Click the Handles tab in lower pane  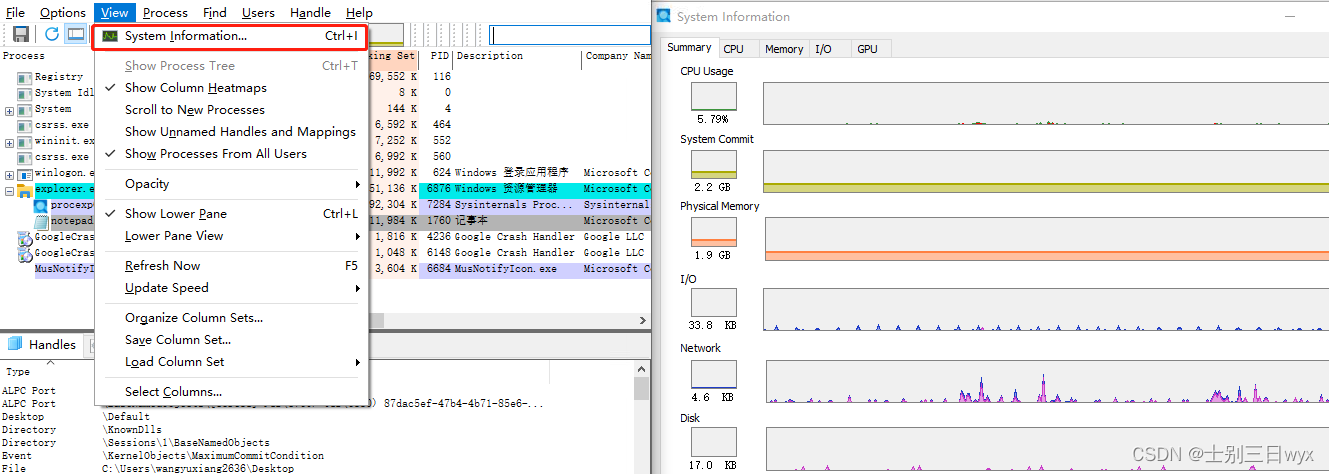[42, 344]
